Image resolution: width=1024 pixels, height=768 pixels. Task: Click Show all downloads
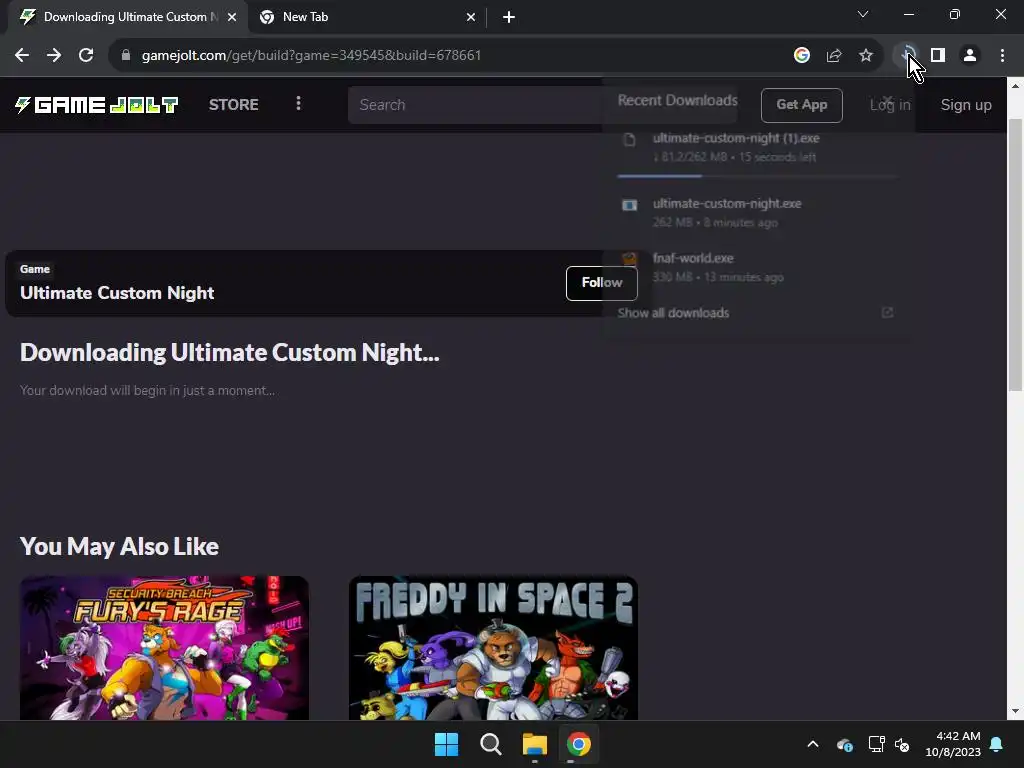point(673,313)
